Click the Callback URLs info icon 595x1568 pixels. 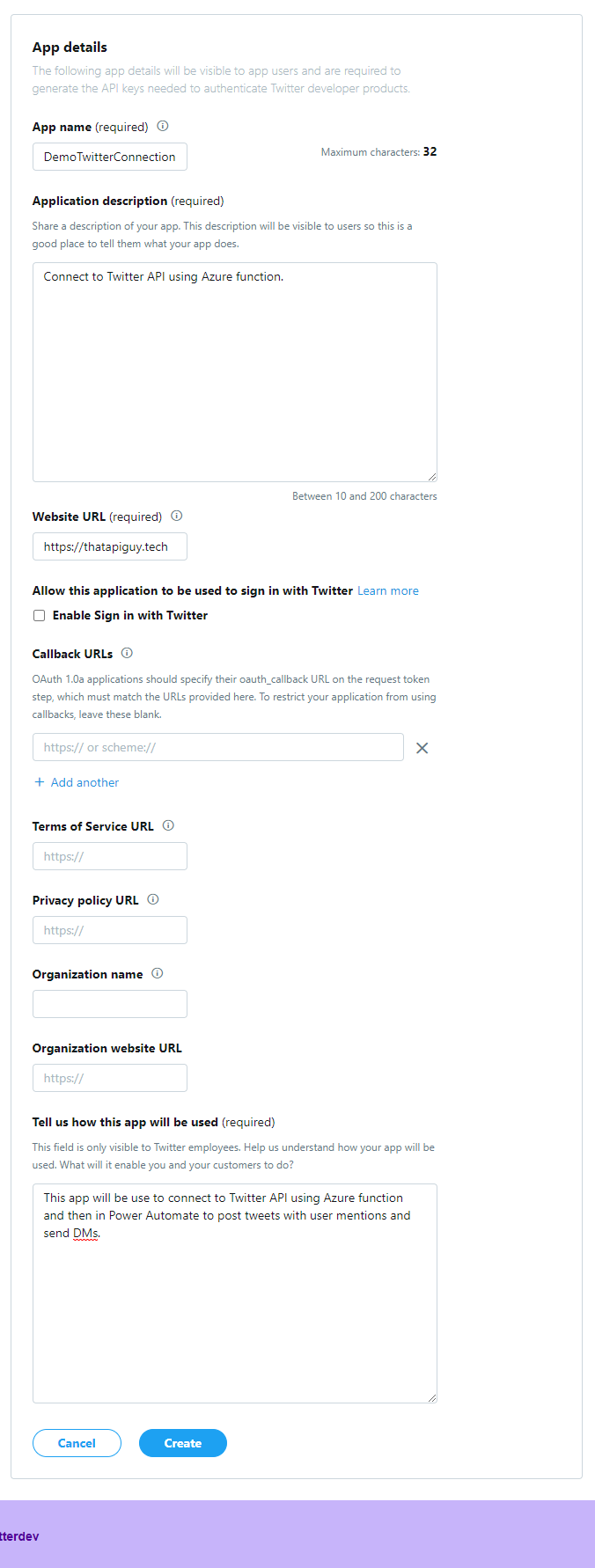(127, 653)
